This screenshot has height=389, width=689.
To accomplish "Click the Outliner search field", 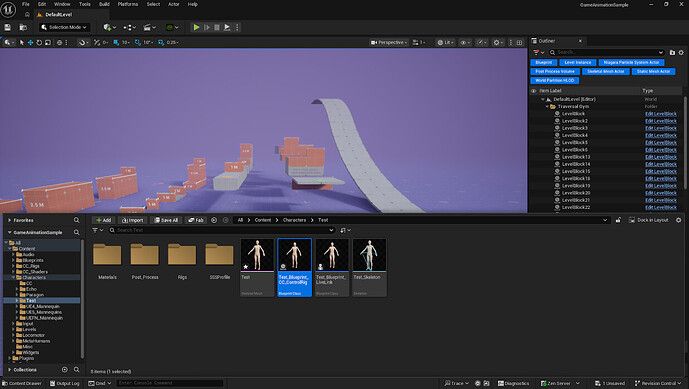I will [607, 52].
